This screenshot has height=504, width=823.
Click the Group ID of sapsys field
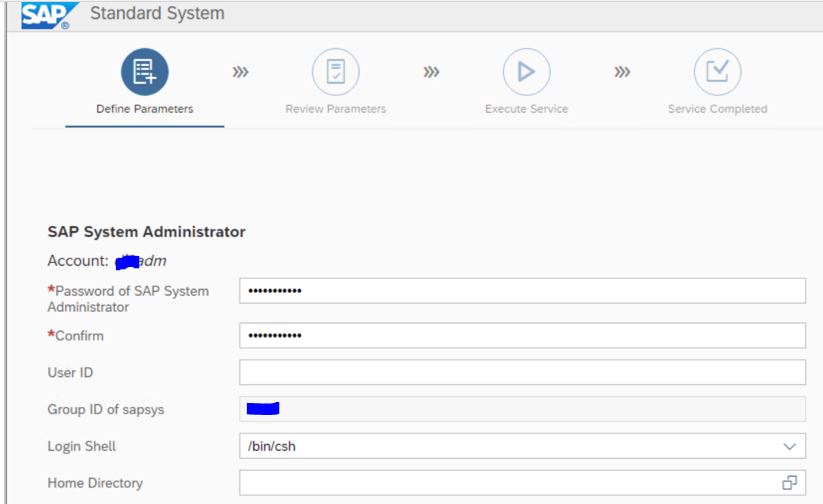523,409
